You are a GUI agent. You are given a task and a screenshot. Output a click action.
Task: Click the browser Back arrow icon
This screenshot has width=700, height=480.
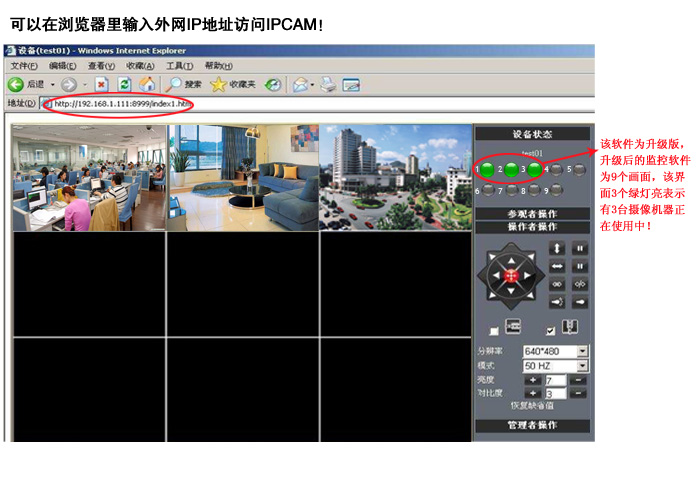pyautogui.click(x=16, y=85)
